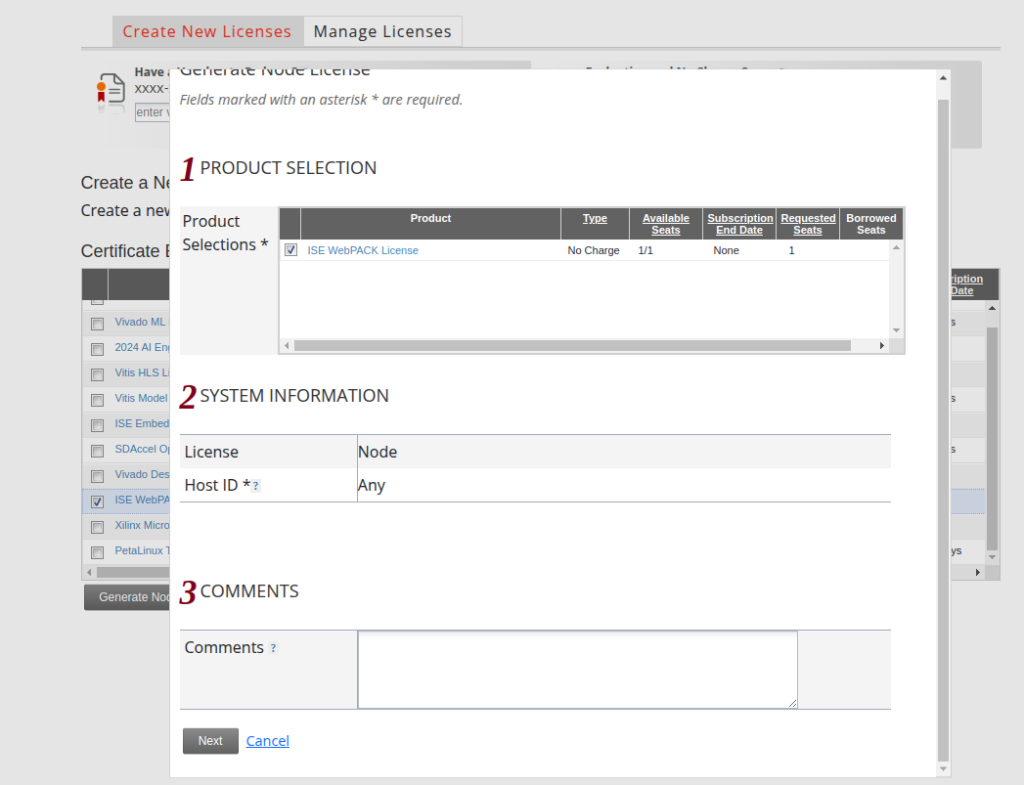Tick the Vivado ML checkbox in background list
Viewport: 1024px width, 785px height.
pos(97,323)
